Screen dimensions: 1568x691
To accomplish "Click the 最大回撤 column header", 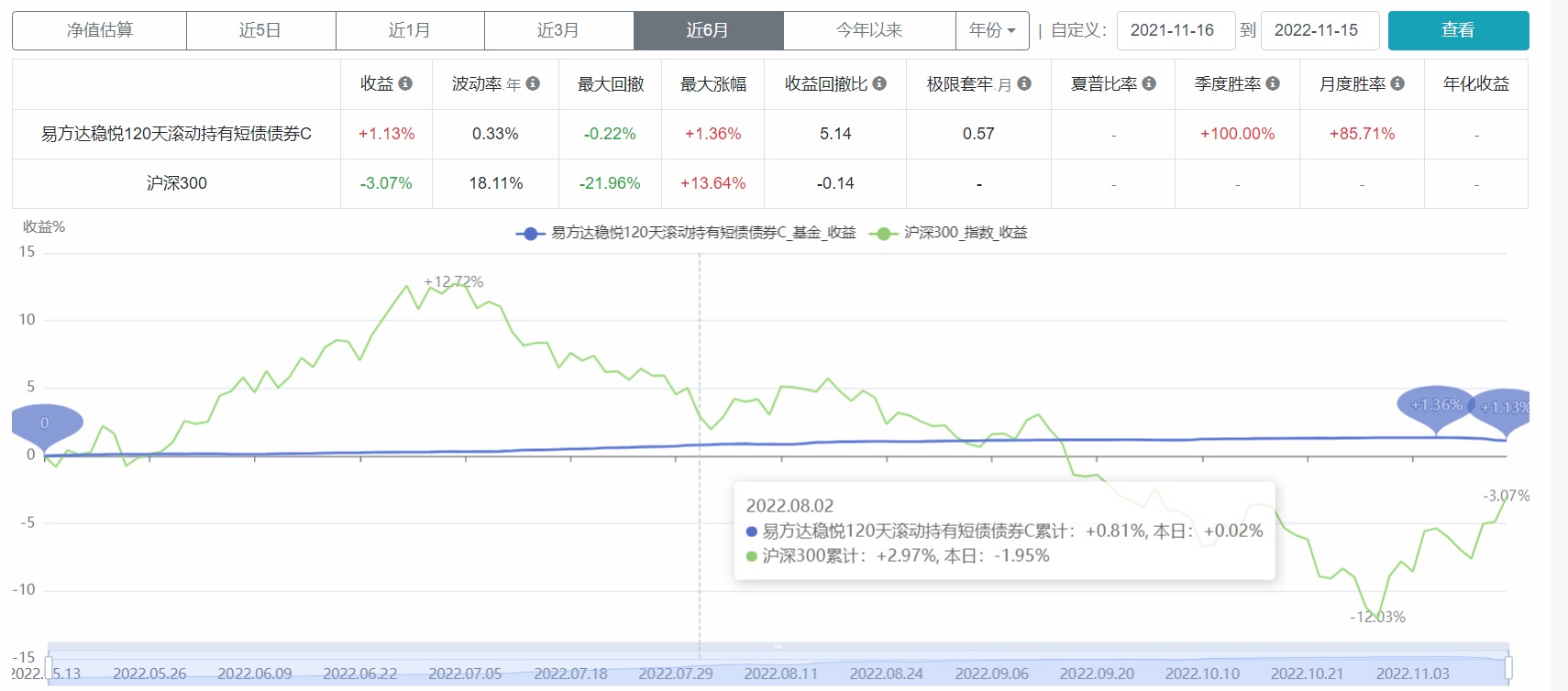I will [x=611, y=84].
